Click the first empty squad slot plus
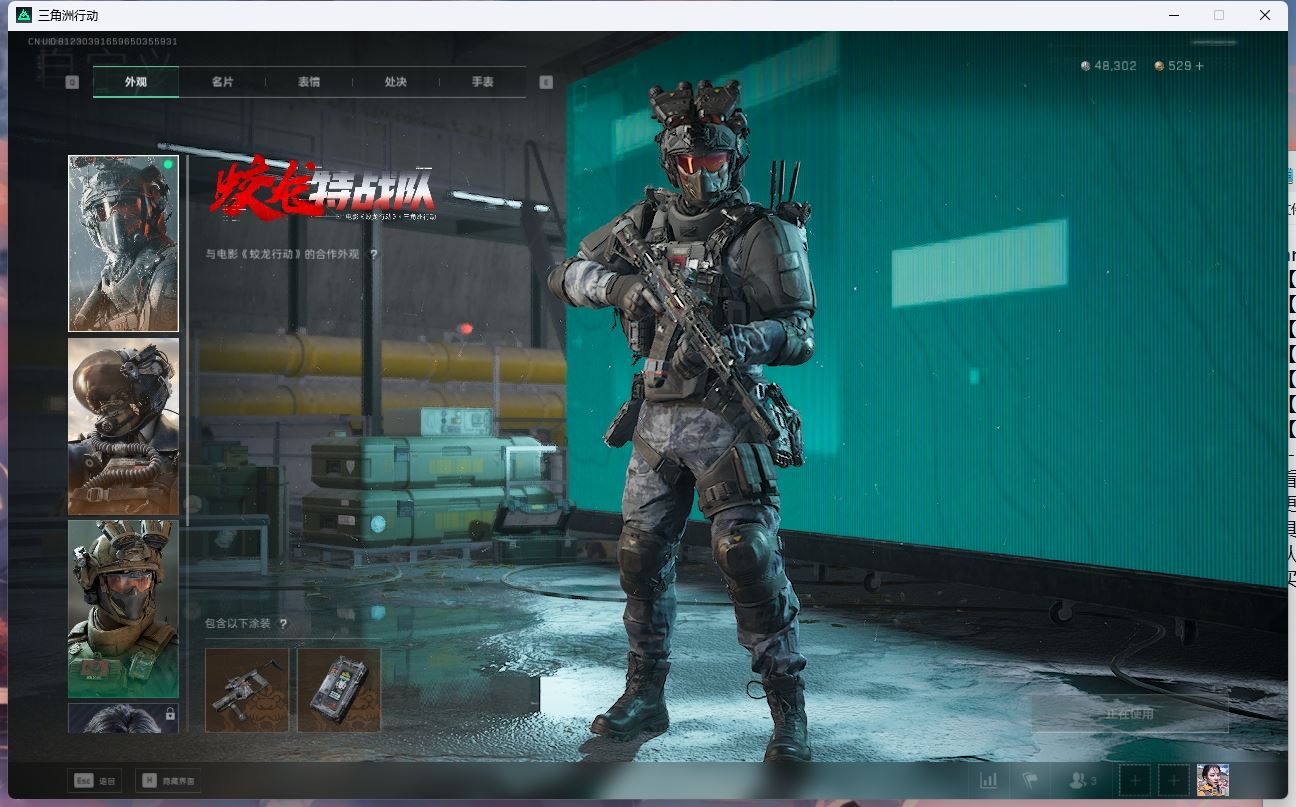The height and width of the screenshot is (807, 1296). click(x=1135, y=780)
